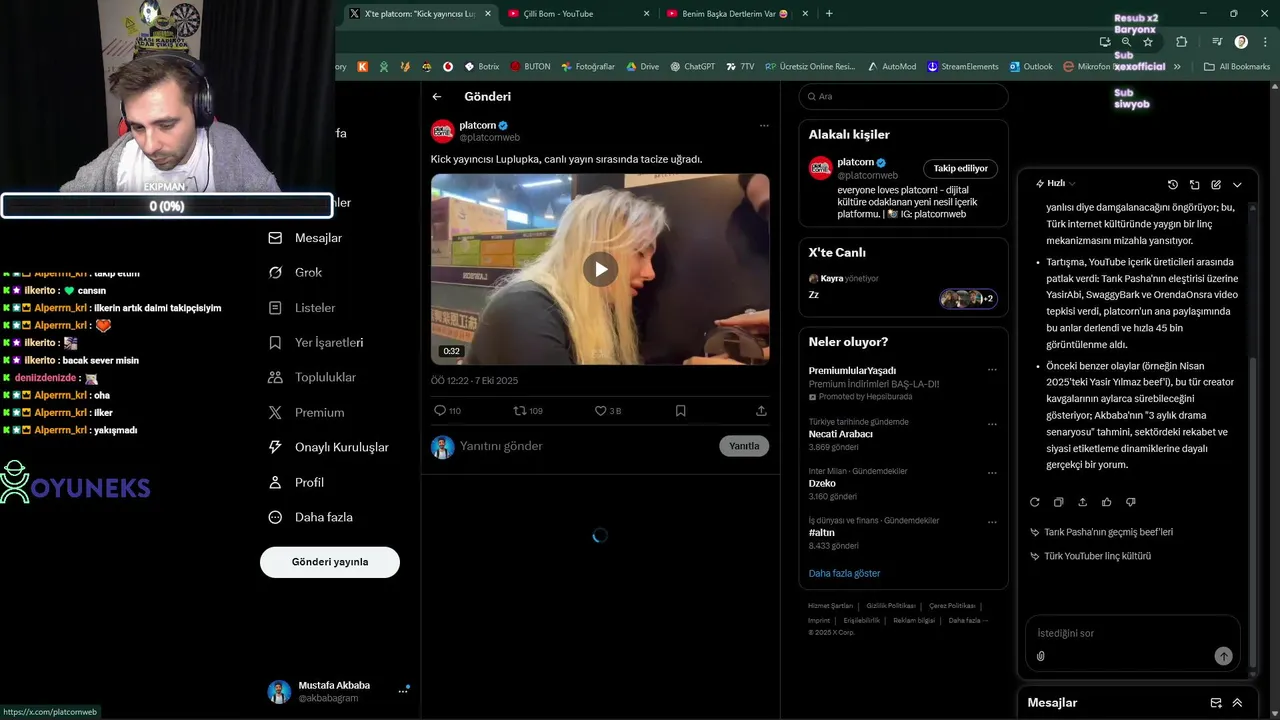Open the reply icon with 110 comments
Screen dimensions: 1280x720
(x=439, y=411)
